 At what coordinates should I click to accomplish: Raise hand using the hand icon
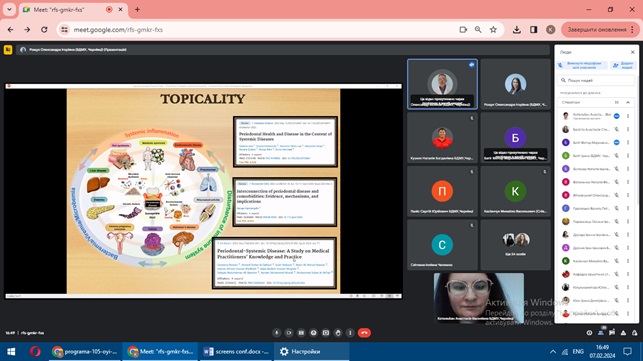tap(338, 333)
